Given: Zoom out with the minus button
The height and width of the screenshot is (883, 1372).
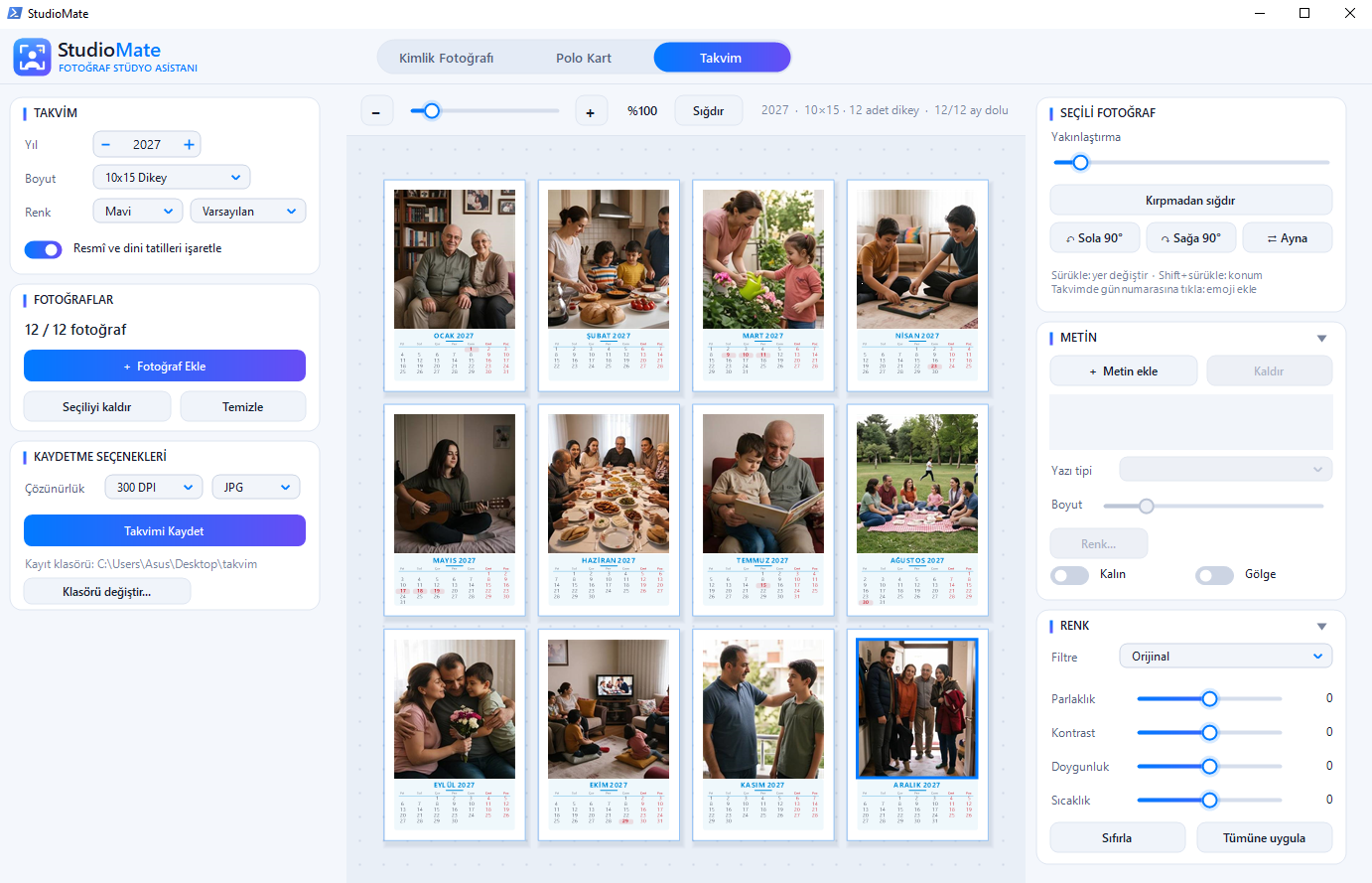Looking at the screenshot, I should [376, 112].
